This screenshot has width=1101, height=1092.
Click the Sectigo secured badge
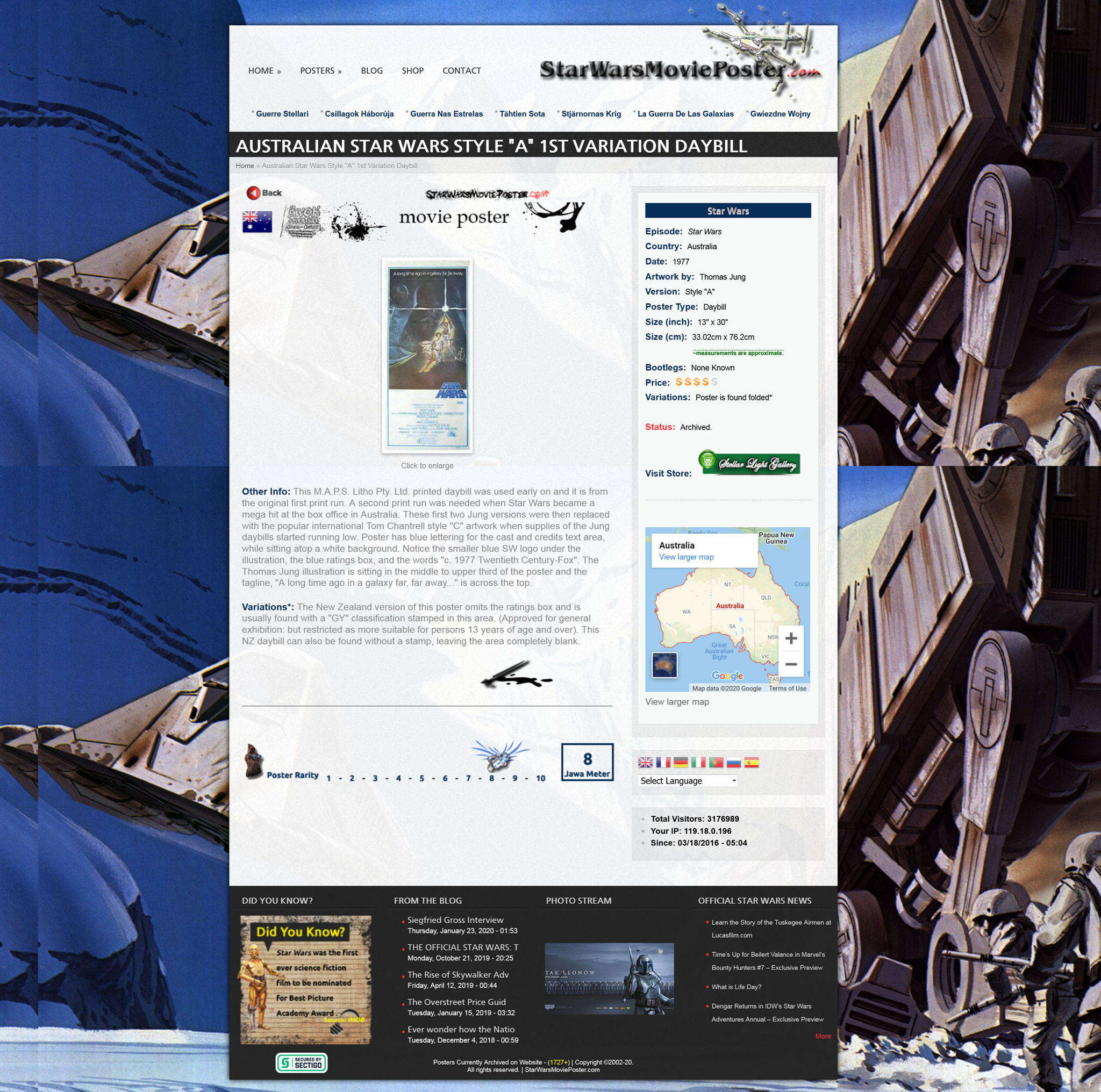302,1062
